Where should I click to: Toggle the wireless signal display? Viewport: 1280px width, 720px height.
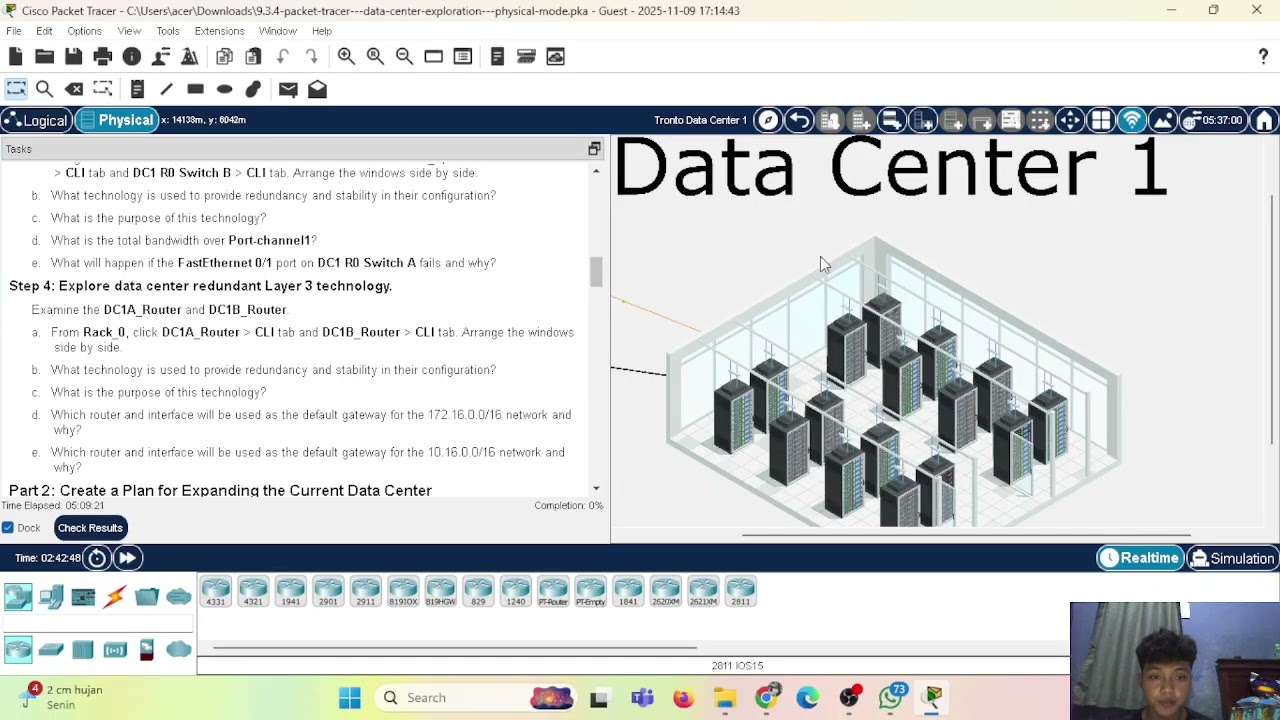[1132, 121]
